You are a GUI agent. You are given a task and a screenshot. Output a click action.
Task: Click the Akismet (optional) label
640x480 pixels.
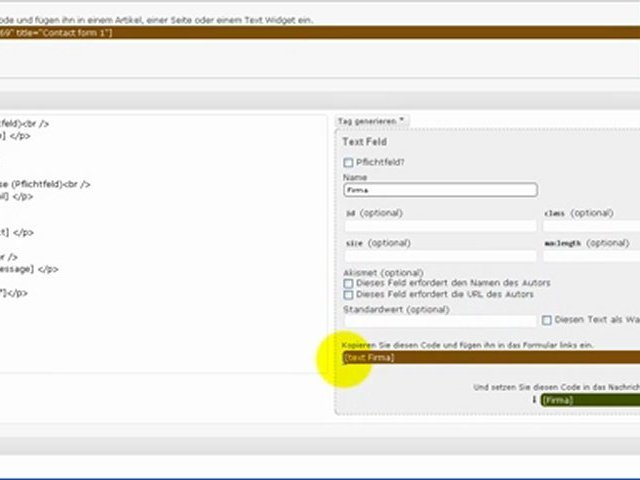click(382, 272)
